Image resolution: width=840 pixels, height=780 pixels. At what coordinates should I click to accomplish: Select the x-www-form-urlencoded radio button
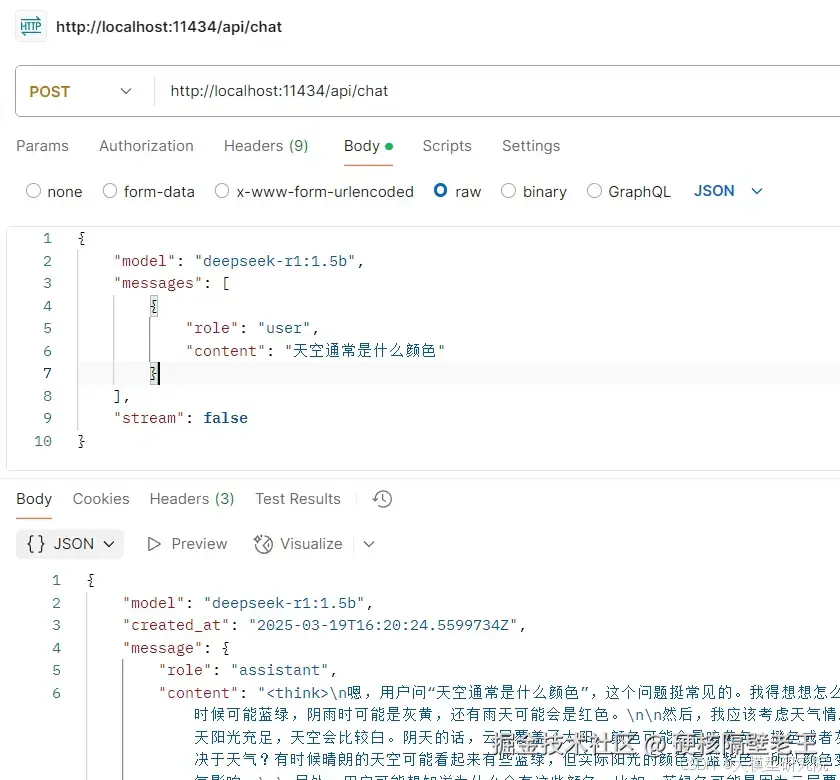click(222, 191)
